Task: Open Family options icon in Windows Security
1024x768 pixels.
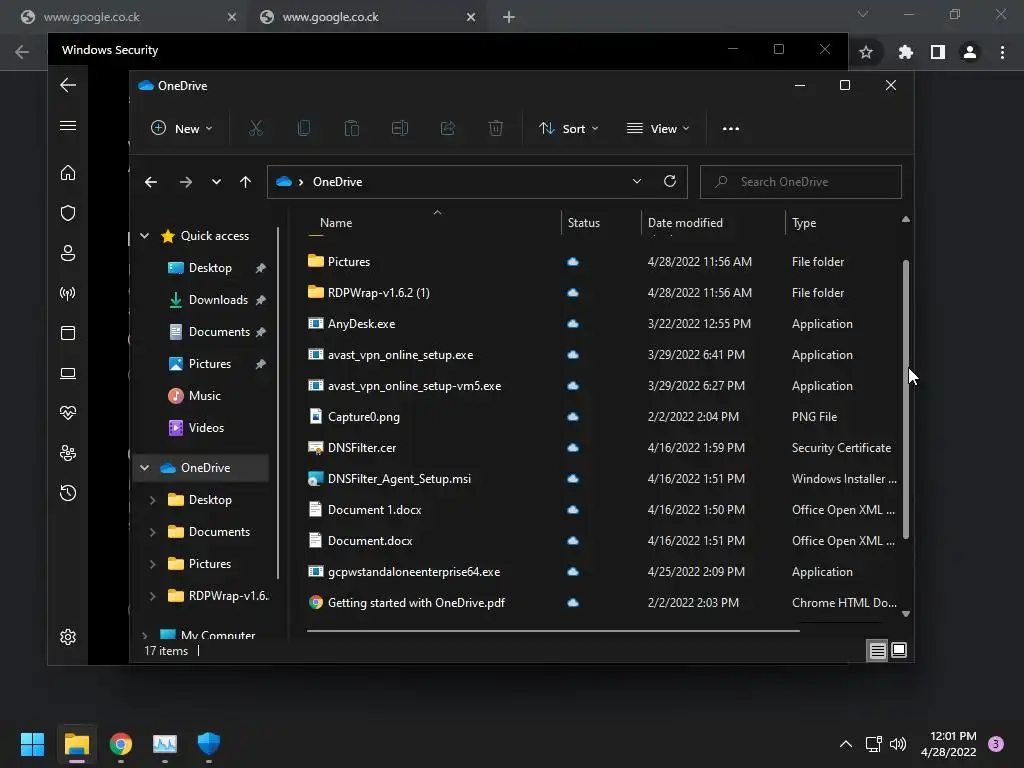Action: point(68,453)
